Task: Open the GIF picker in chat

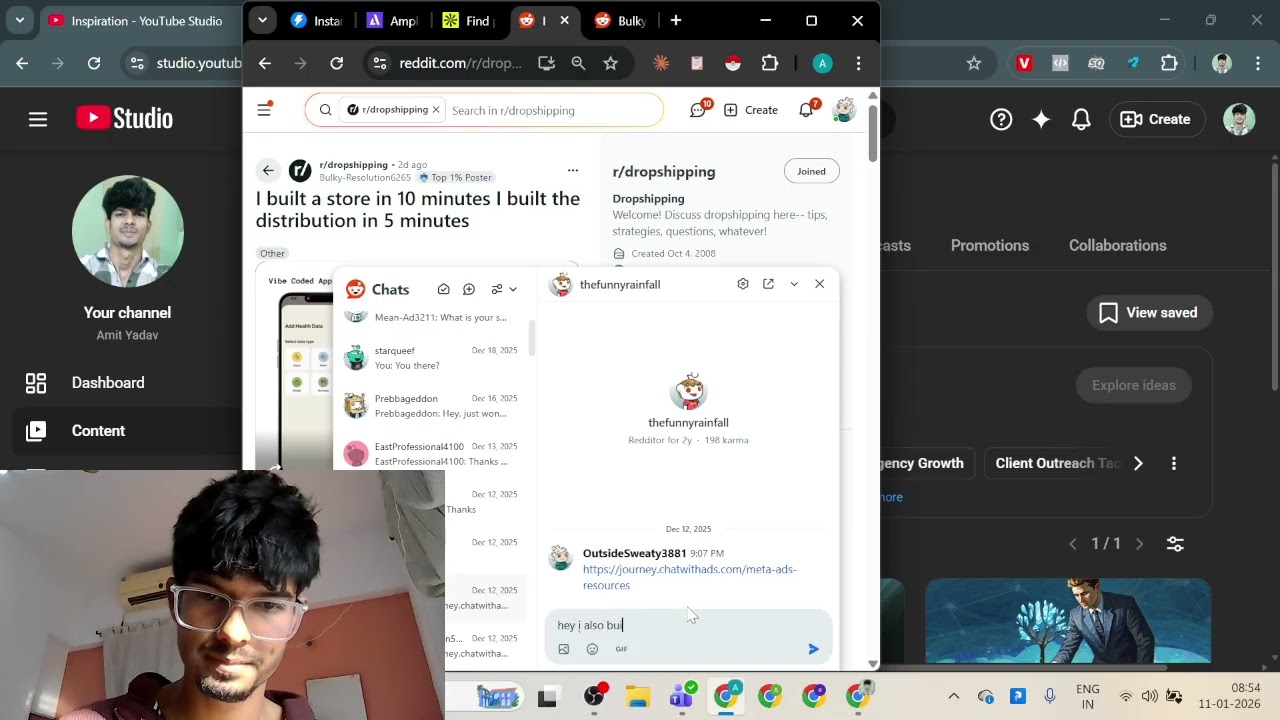Action: [621, 649]
